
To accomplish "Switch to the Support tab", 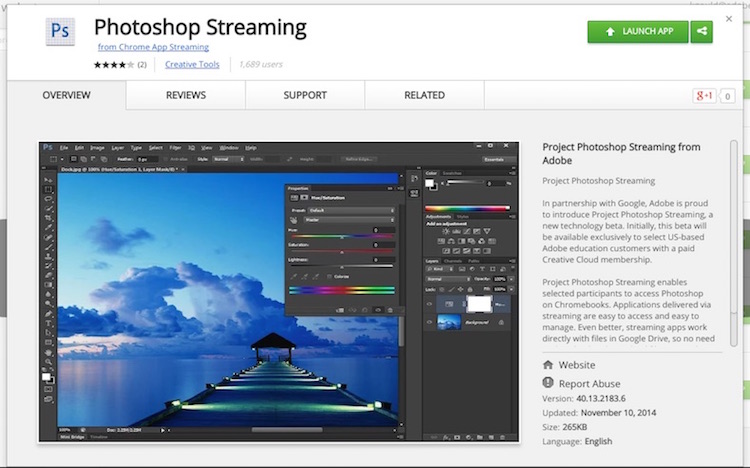I will point(305,95).
